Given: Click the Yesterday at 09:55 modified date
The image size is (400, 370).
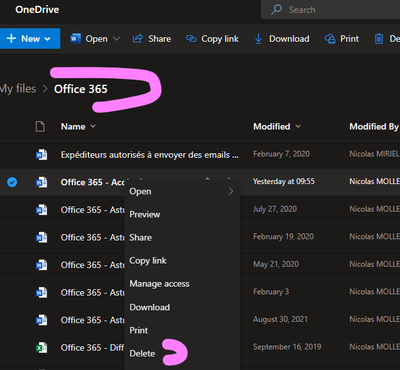Looking at the screenshot, I should click(x=284, y=181).
